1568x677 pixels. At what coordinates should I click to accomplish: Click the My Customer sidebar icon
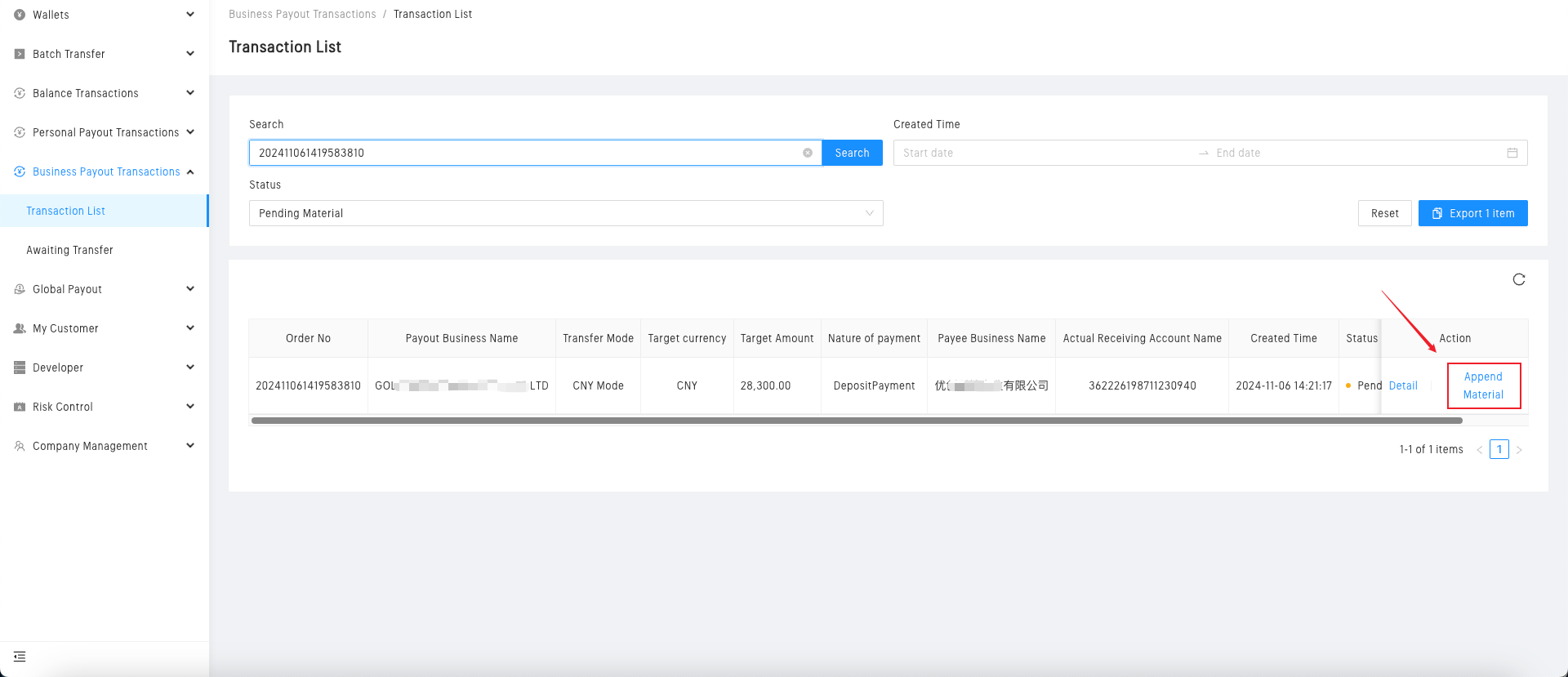coord(20,328)
